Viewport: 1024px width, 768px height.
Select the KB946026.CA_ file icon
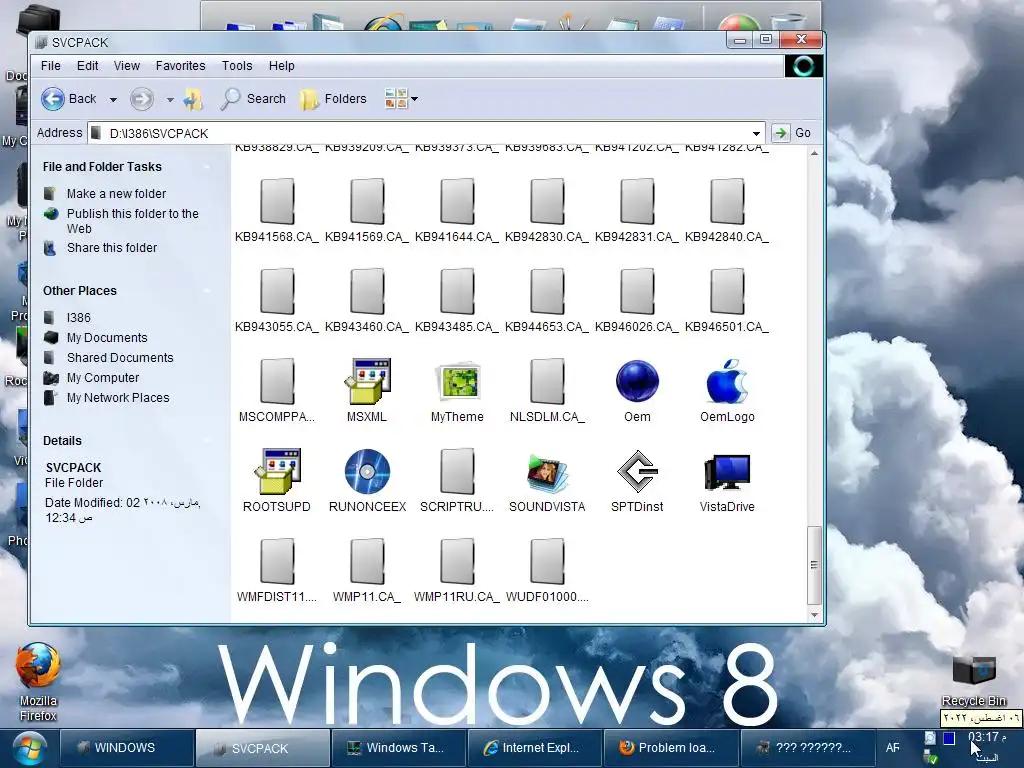[x=637, y=292]
